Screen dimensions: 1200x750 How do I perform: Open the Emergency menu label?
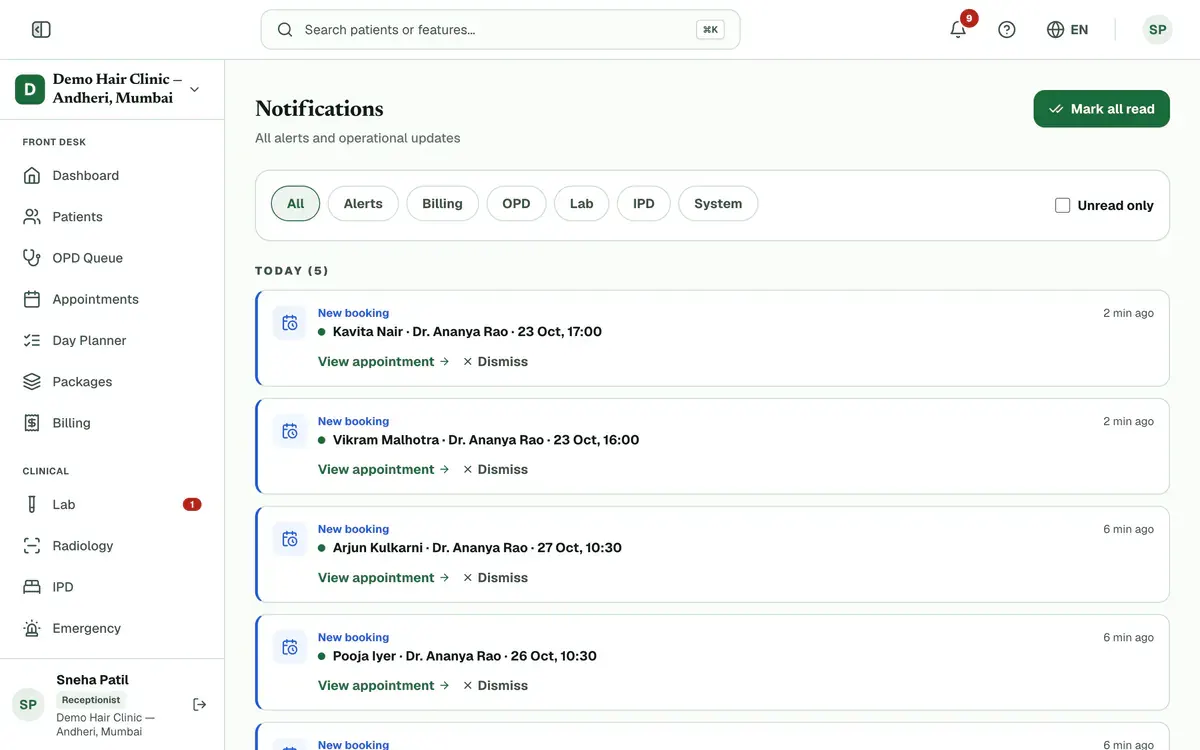click(87, 629)
